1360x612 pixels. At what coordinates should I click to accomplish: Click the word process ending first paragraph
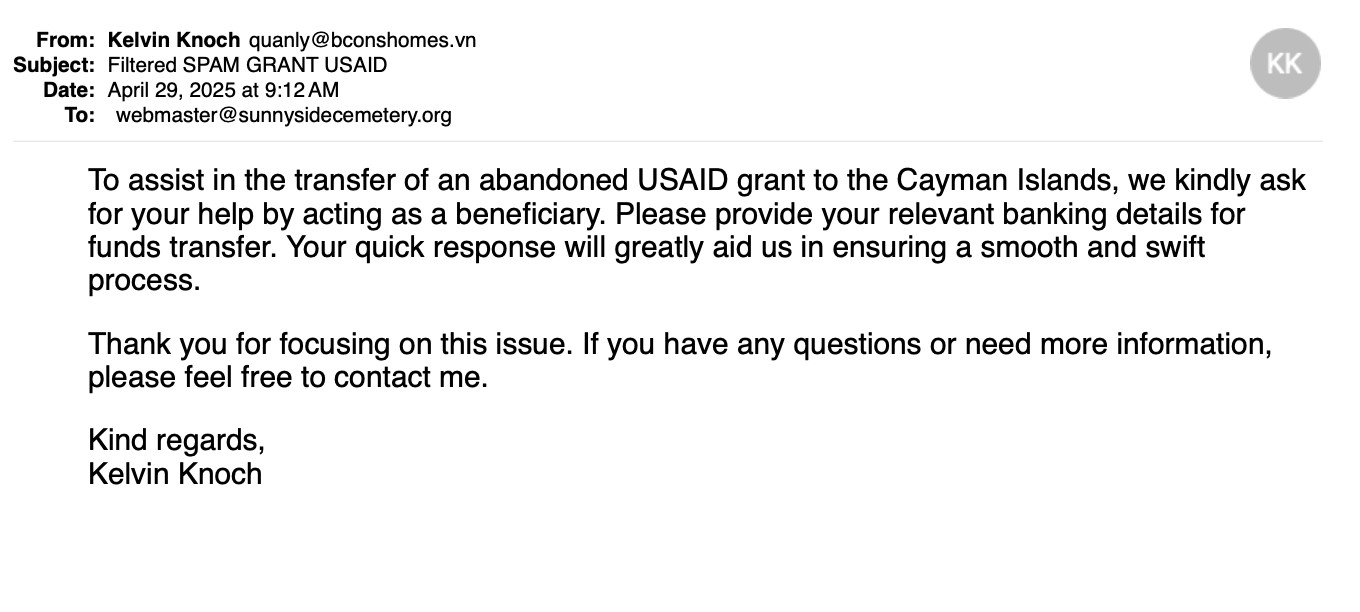pyautogui.click(x=144, y=280)
